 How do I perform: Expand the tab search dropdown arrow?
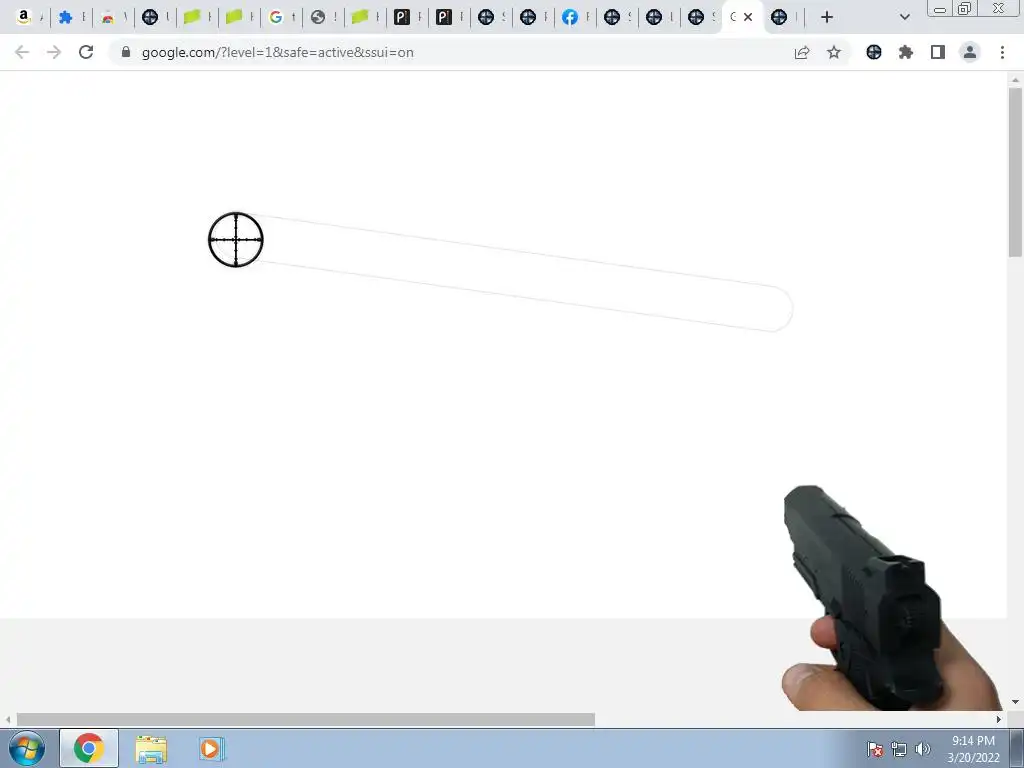pos(904,17)
